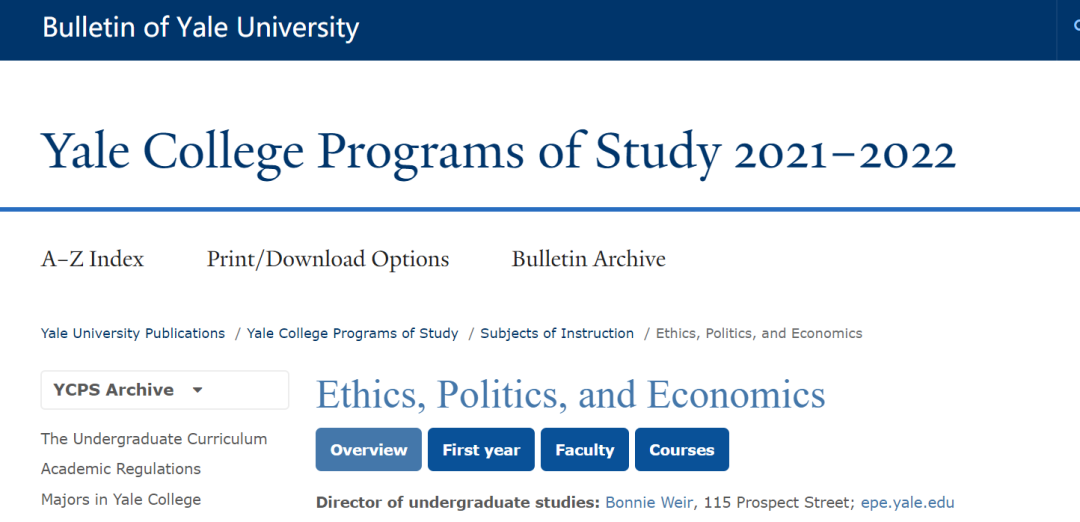
Task: Go to the Courses tab
Action: (681, 450)
